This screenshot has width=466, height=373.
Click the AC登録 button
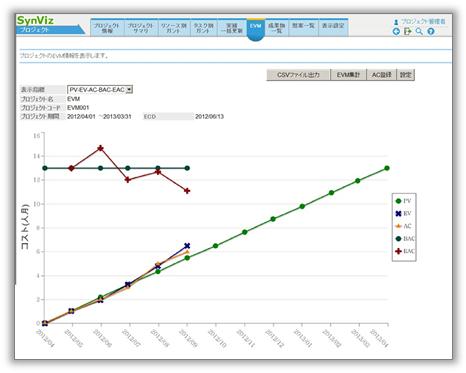tap(381, 75)
